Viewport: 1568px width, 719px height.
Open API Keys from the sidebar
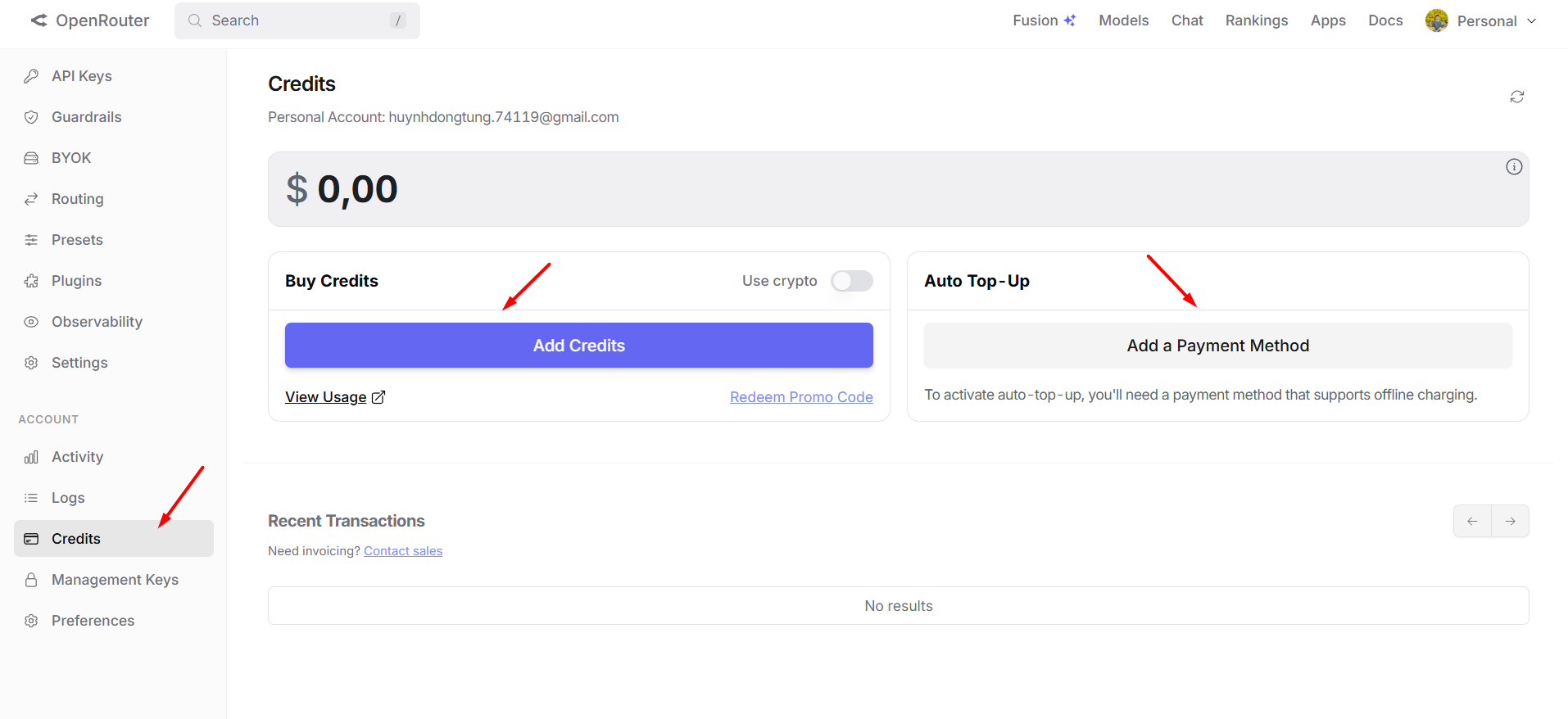pos(81,76)
